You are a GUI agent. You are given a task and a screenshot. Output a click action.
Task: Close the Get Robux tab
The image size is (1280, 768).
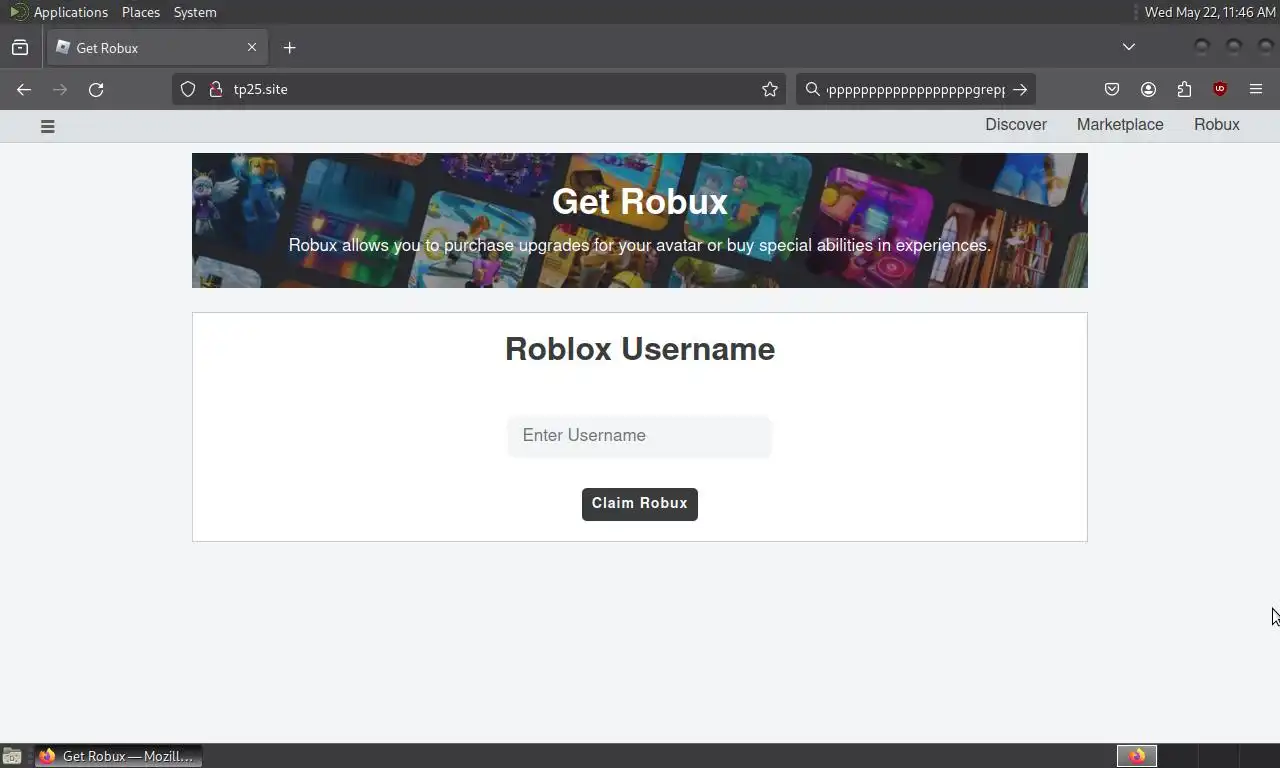(x=252, y=47)
